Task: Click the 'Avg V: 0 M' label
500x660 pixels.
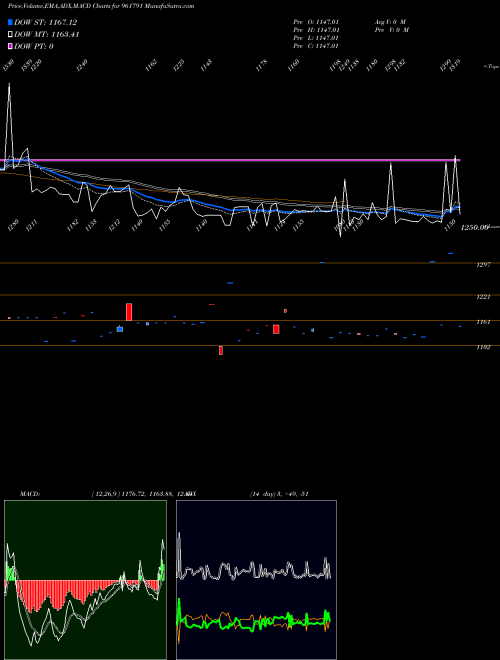Action: (390, 22)
